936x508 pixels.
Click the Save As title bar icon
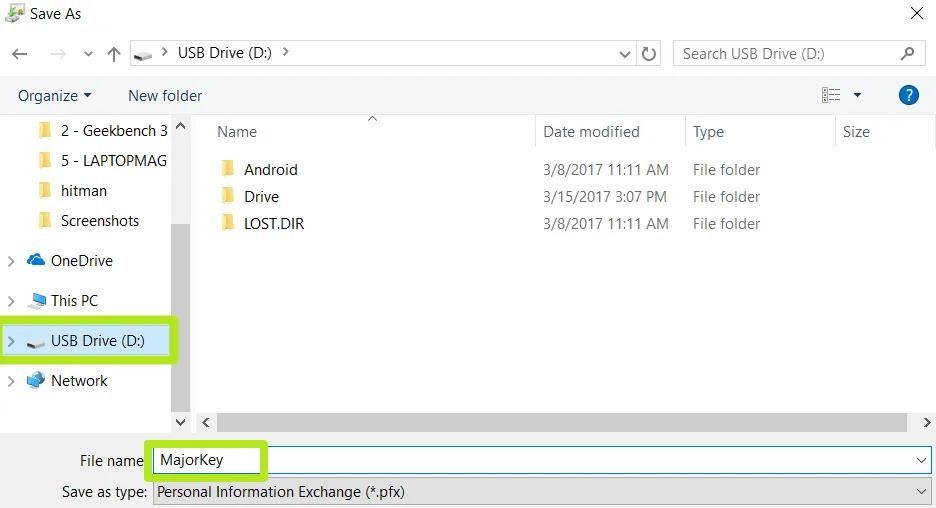14,13
